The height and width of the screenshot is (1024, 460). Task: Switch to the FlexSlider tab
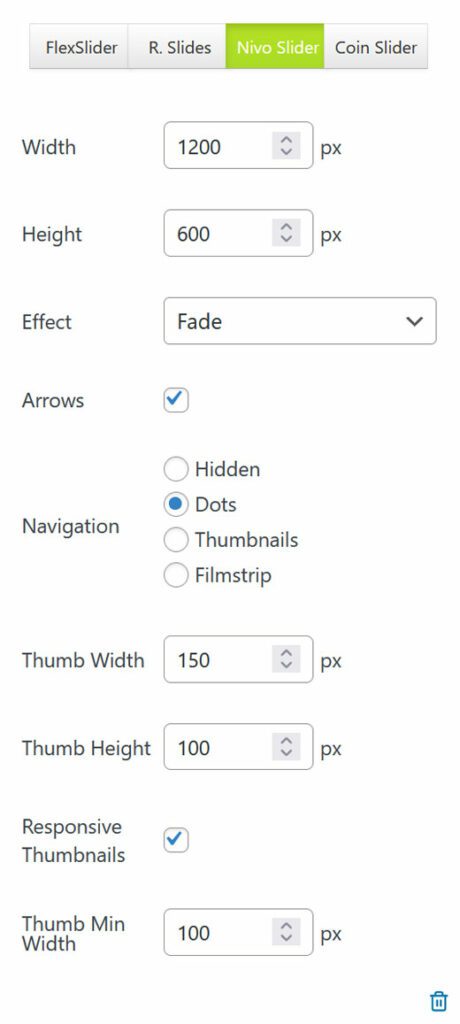pyautogui.click(x=79, y=47)
